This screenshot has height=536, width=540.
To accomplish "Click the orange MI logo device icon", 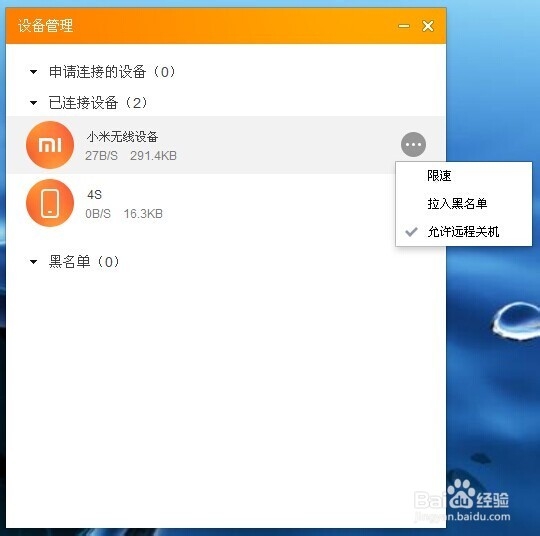I will [50, 145].
